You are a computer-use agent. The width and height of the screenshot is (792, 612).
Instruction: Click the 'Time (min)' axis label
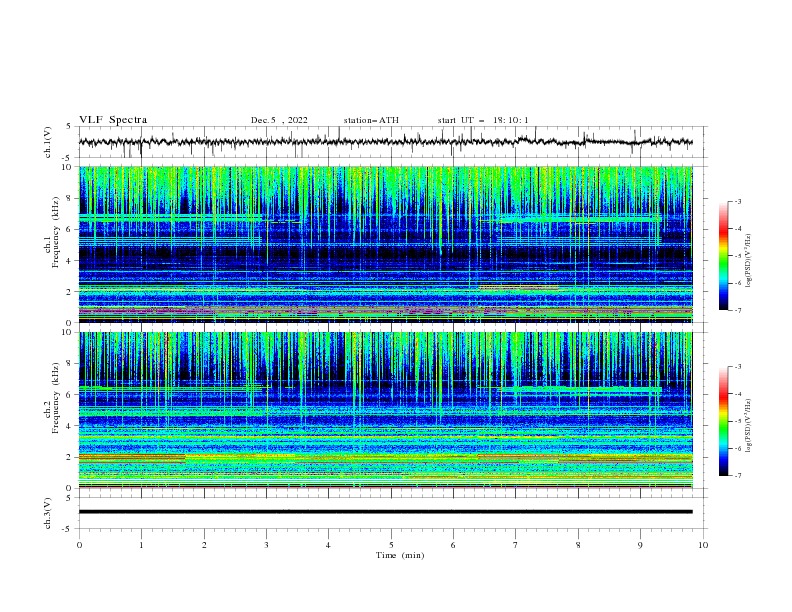[x=400, y=555]
